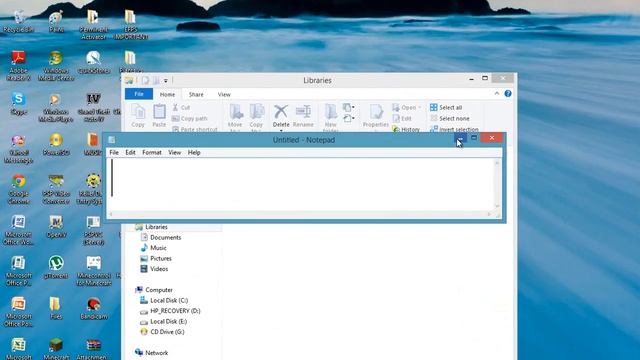This screenshot has width=640, height=360.
Task: Click the Paste button in the Libraries ribbon
Action: (x=159, y=116)
